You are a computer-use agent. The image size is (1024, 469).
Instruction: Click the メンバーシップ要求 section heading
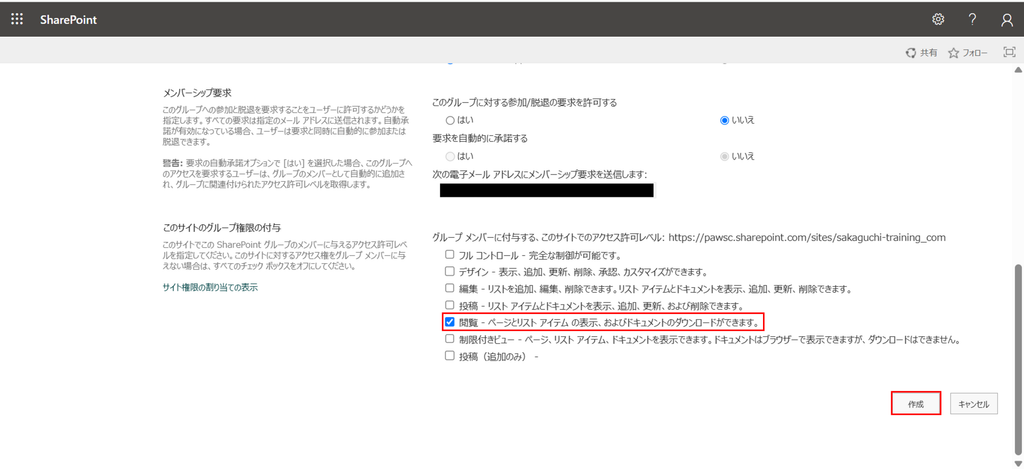click(197, 93)
